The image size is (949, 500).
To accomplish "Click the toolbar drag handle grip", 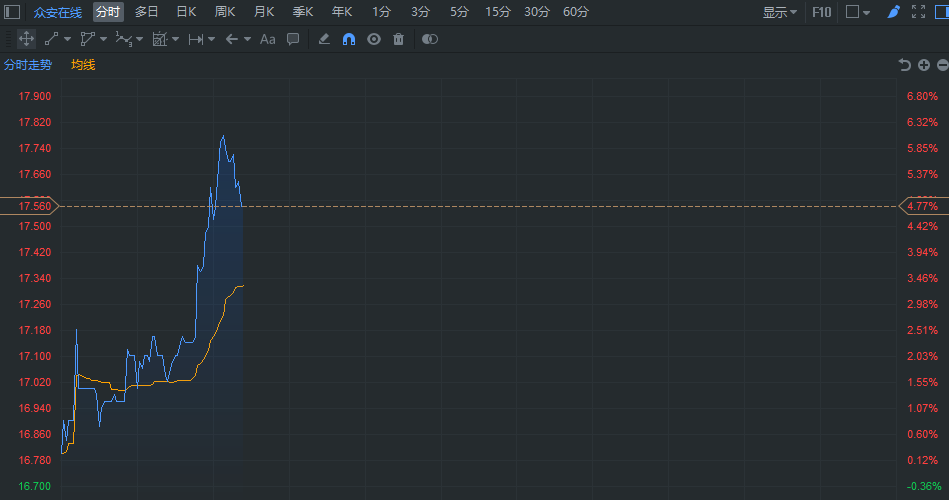I will tap(8, 39).
